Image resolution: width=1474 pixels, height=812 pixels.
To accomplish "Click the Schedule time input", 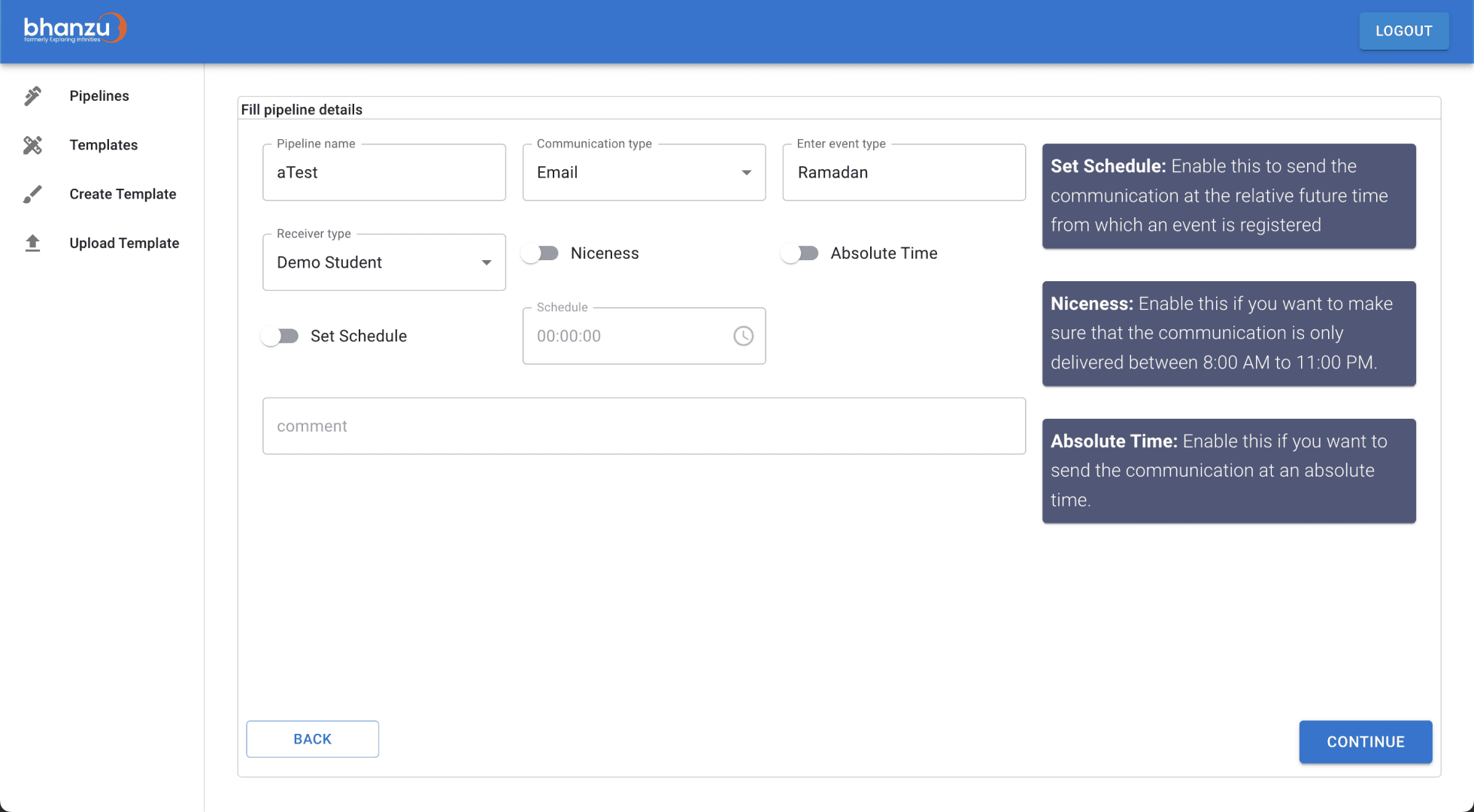I will pos(644,336).
